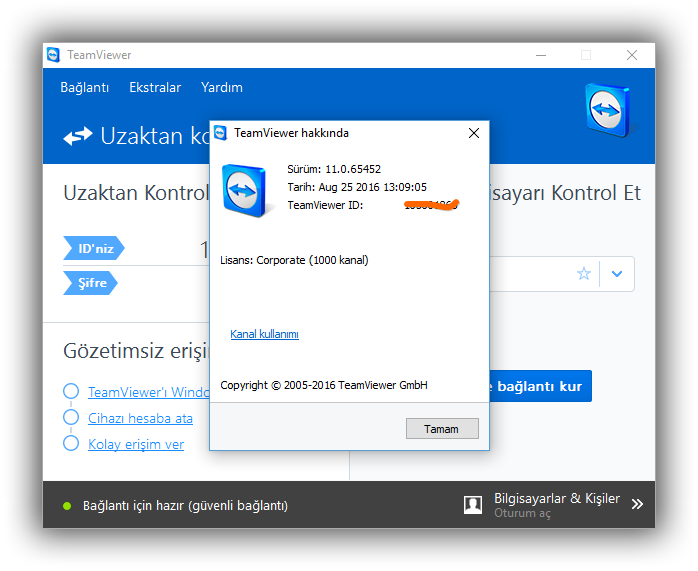Viewport: 698px width, 571px height.
Task: Open the Ekstralar menu
Action: pyautogui.click(x=155, y=87)
